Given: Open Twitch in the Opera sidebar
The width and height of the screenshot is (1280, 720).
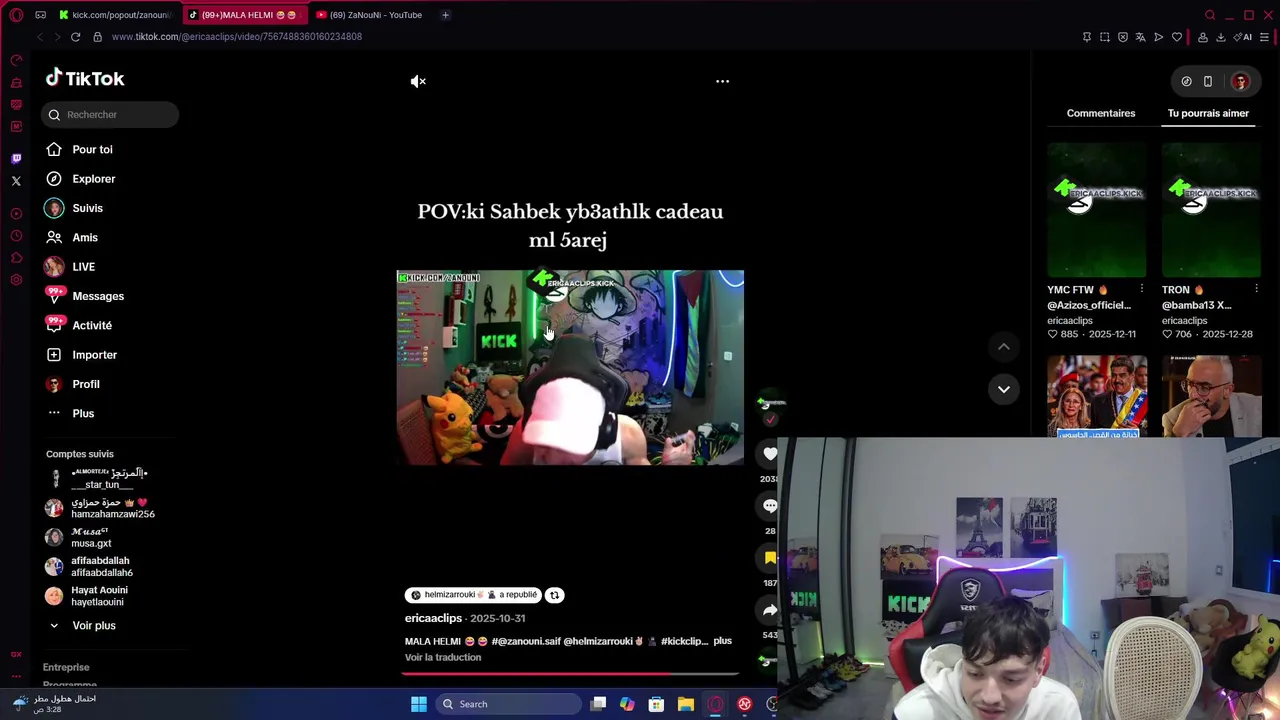Looking at the screenshot, I should click(16, 159).
